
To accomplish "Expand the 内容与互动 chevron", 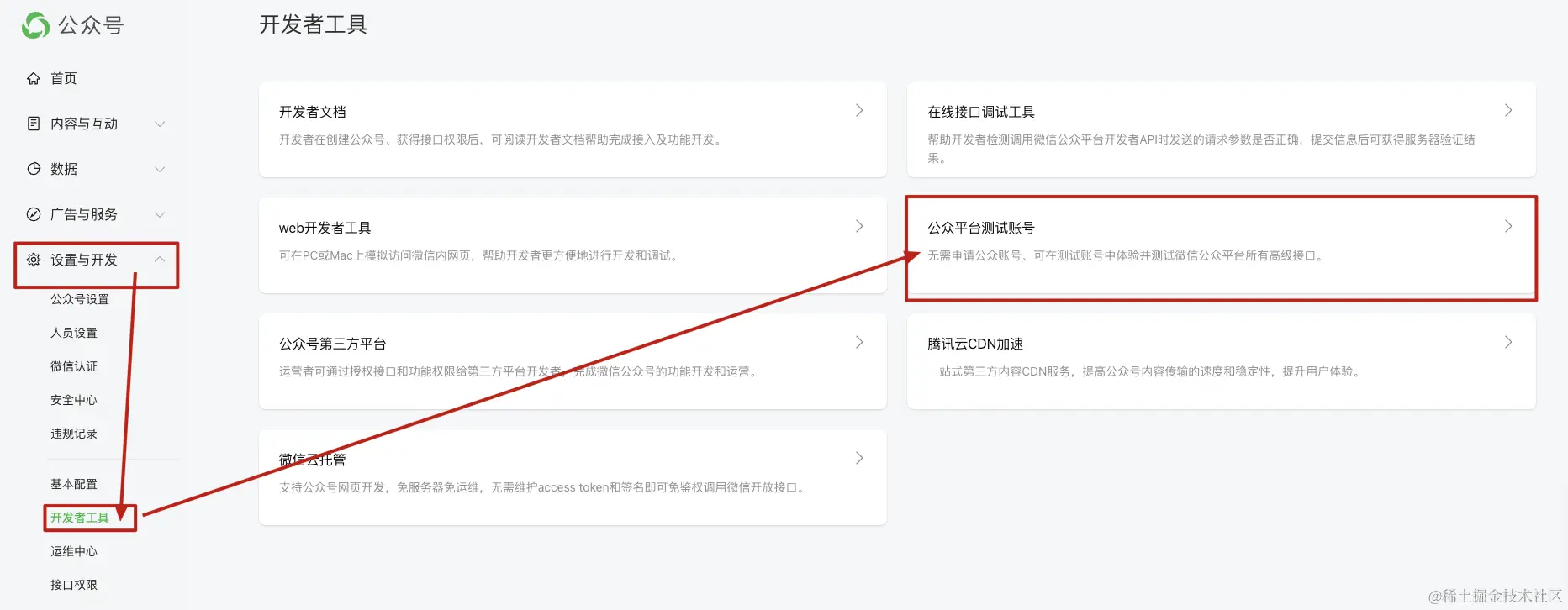I will (160, 124).
